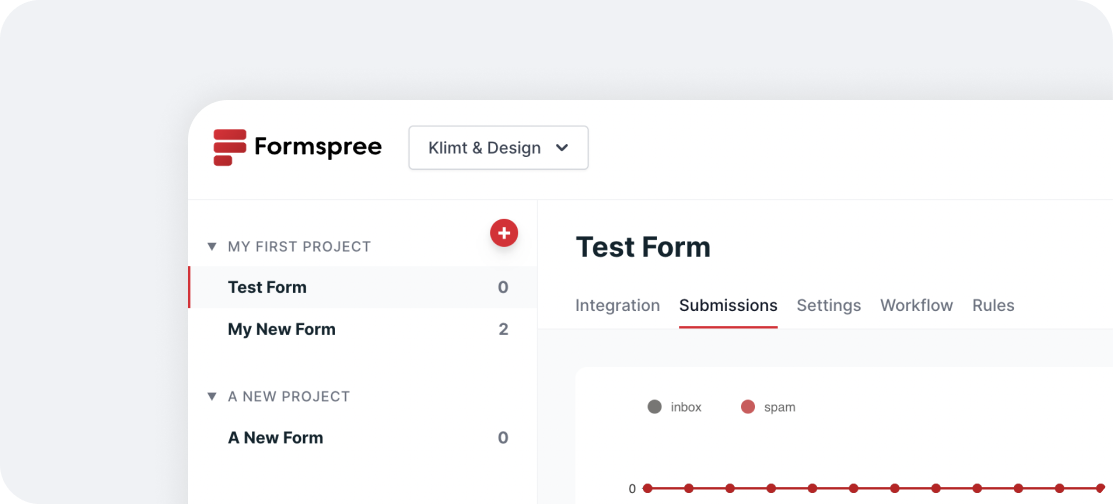Toggle the inbox legend gray dot
This screenshot has width=1113, height=504.
(x=655, y=407)
